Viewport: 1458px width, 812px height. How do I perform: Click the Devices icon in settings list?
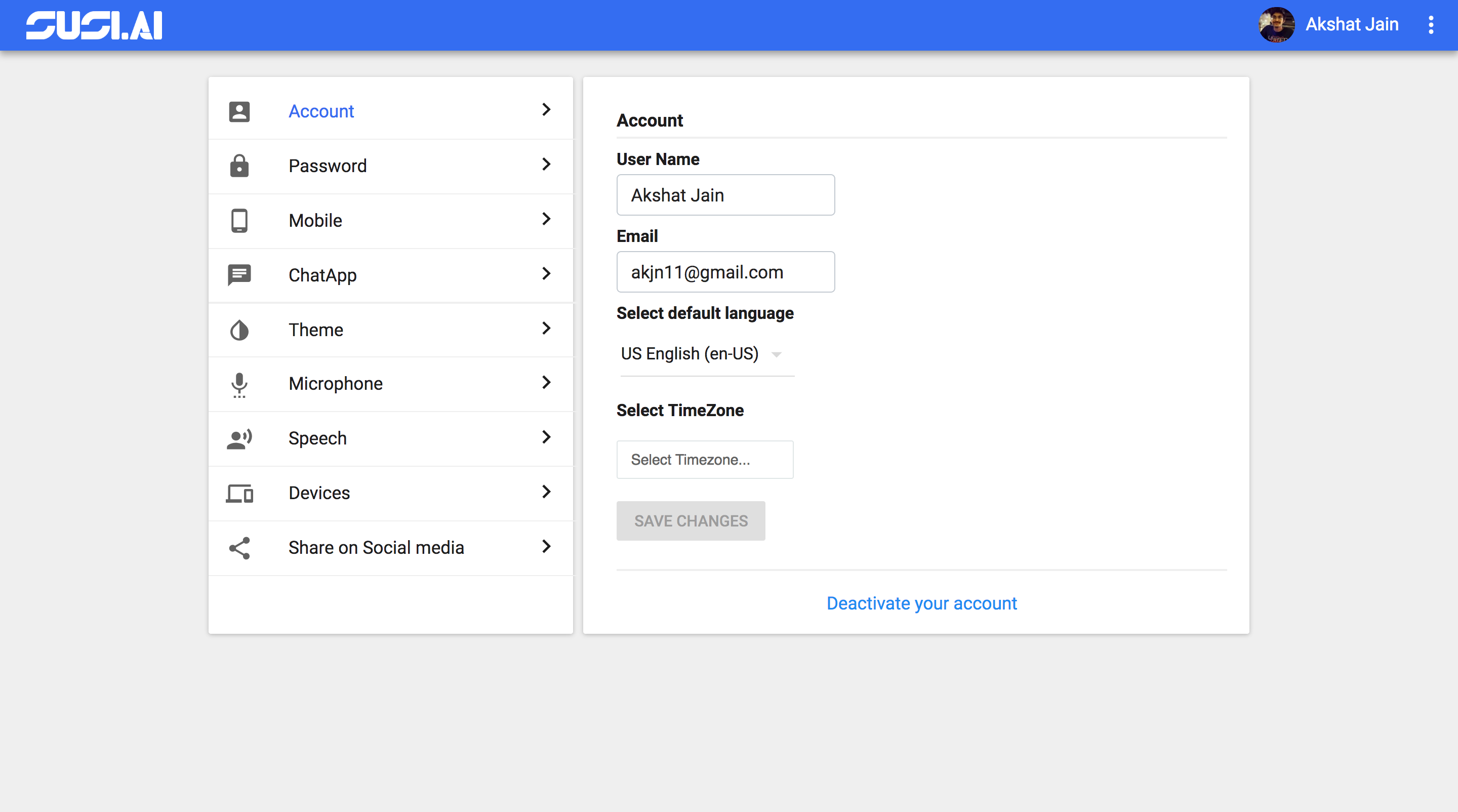[239, 494]
